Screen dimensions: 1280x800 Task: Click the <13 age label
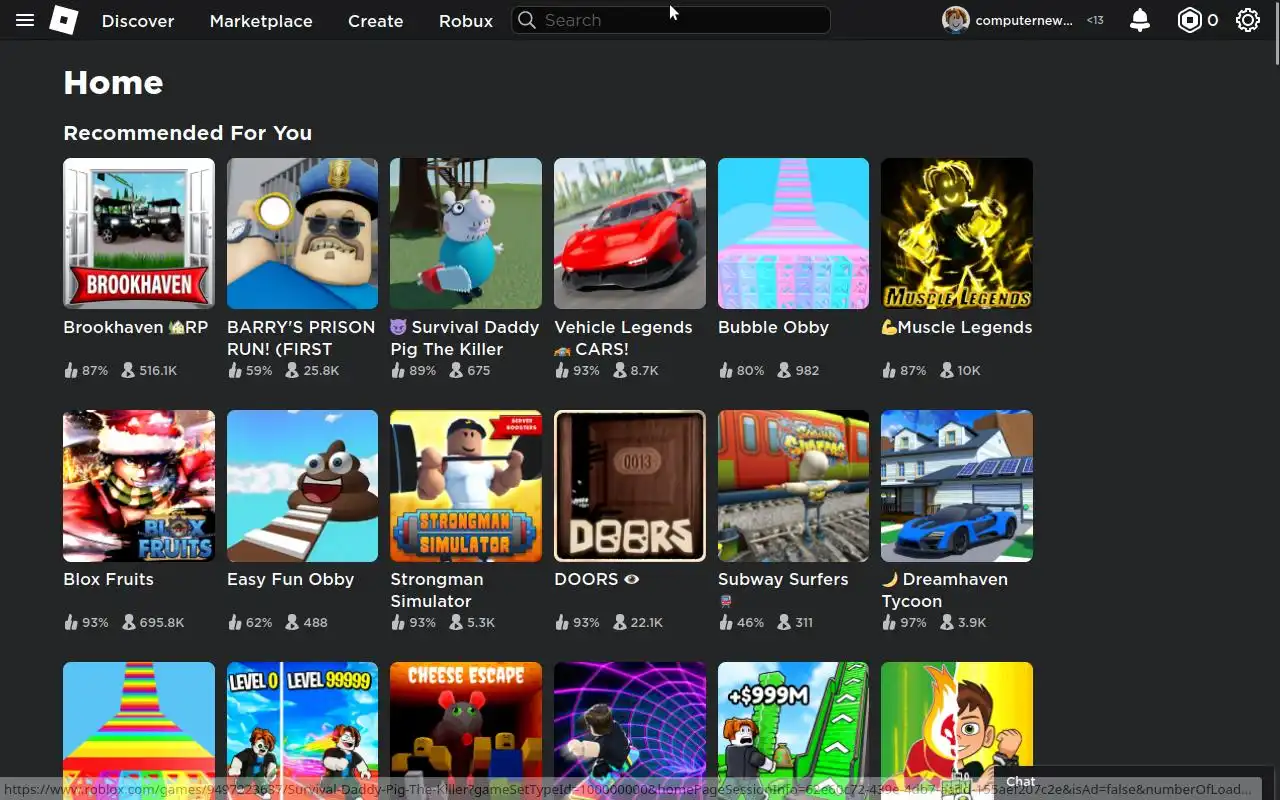click(1095, 20)
